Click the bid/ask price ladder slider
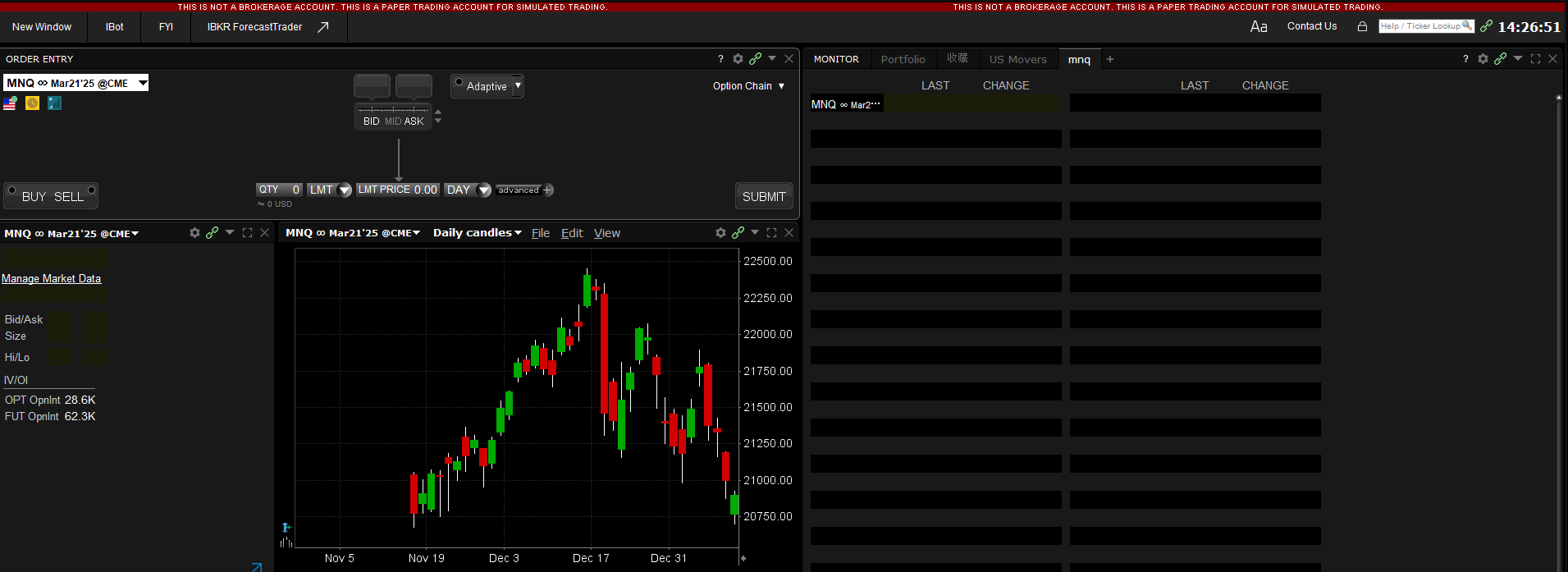 coord(393,109)
